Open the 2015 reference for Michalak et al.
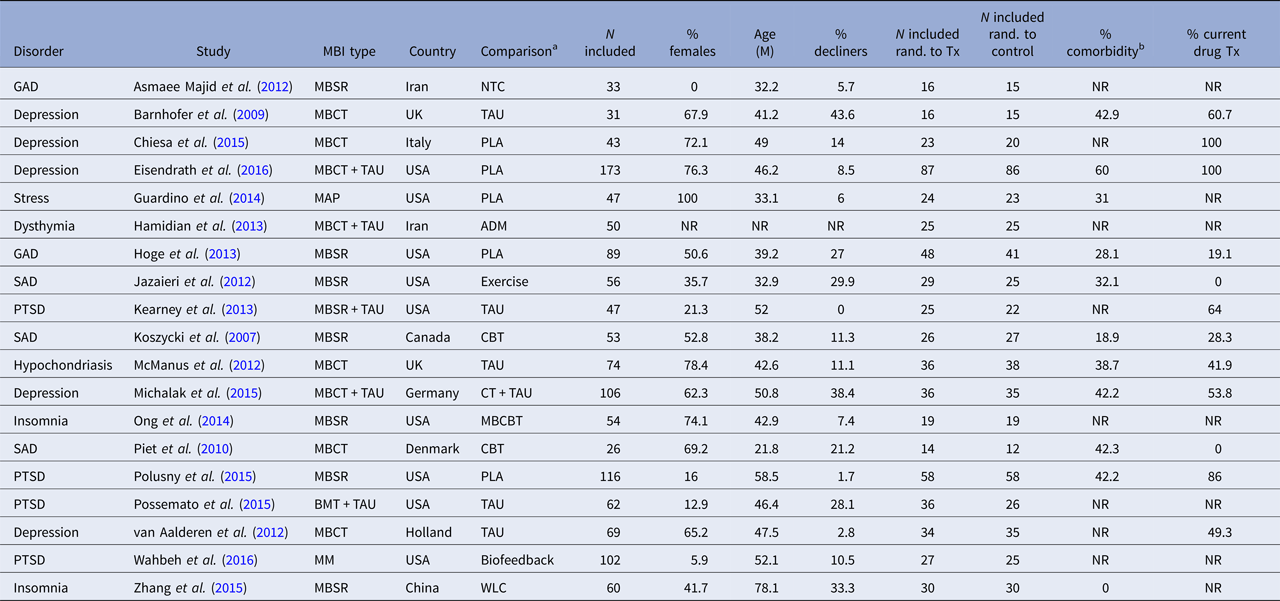The height and width of the screenshot is (601, 1280). click(244, 393)
